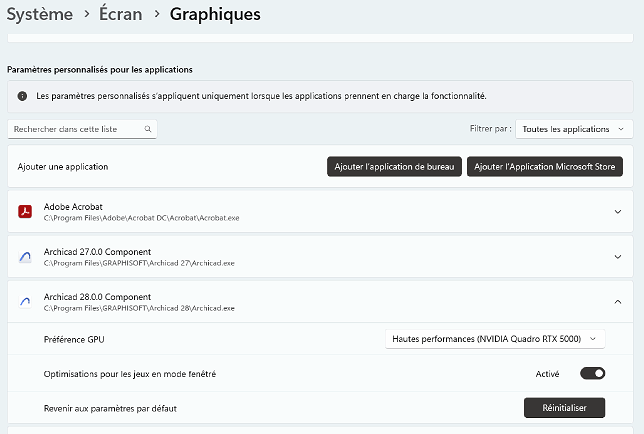Toggle windowed games optimizations switch

(x=592, y=373)
